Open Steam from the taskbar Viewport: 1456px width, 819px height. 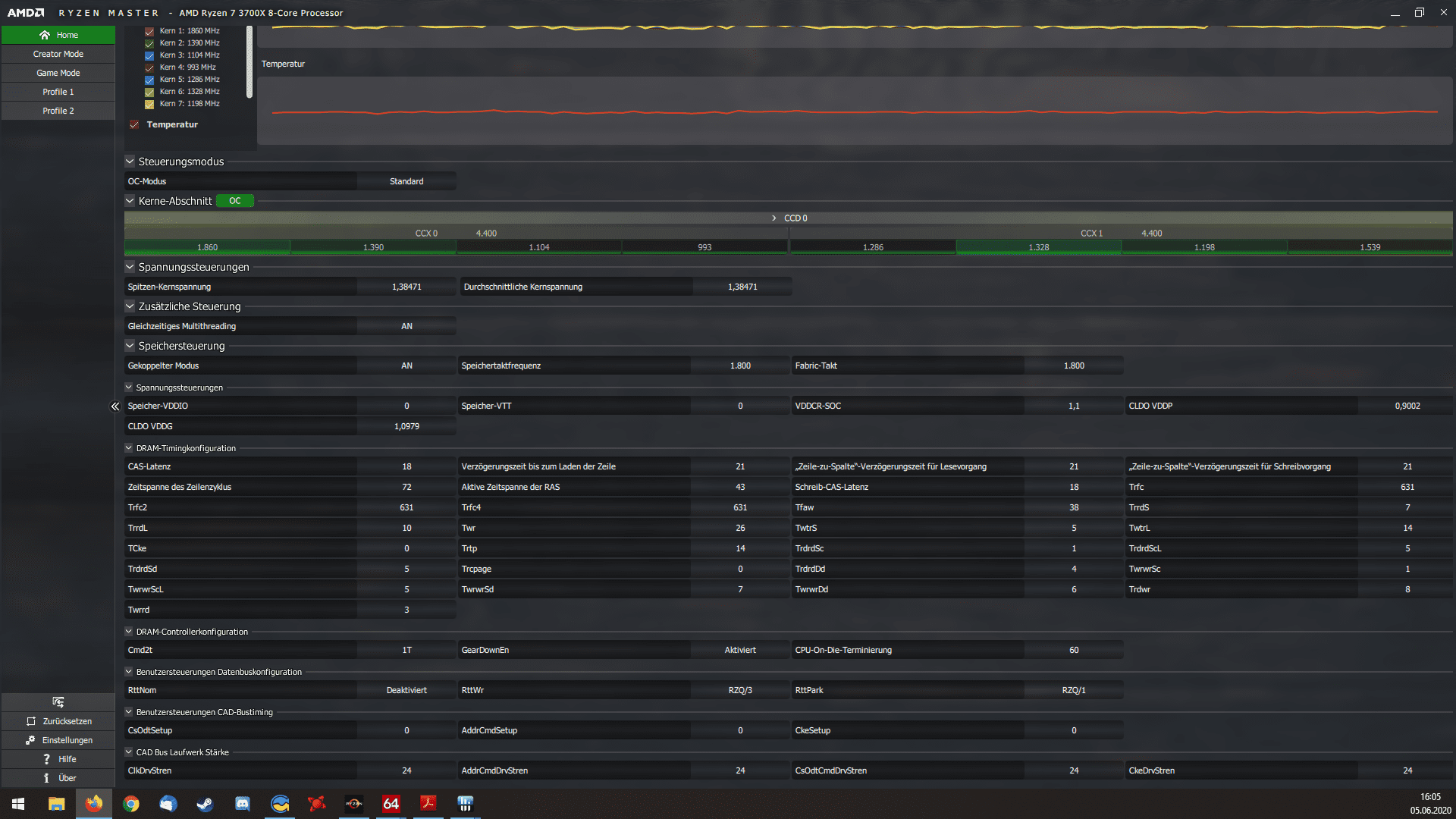(205, 804)
